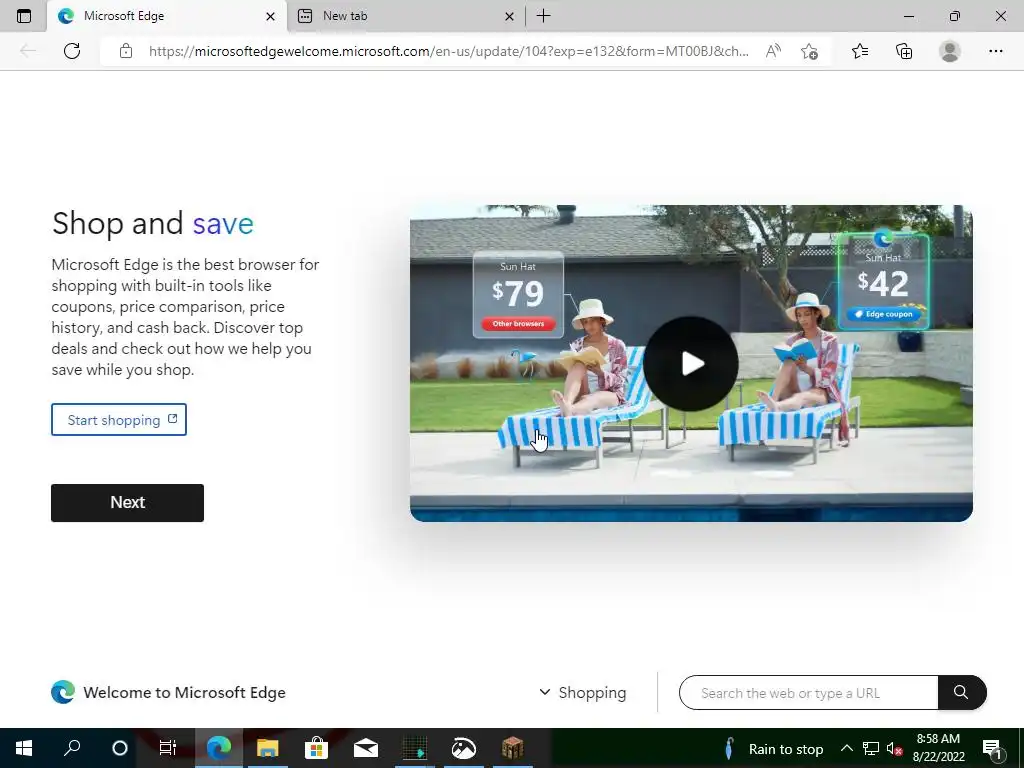
Task: Open the Minecraft block taskbar icon
Action: 513,748
